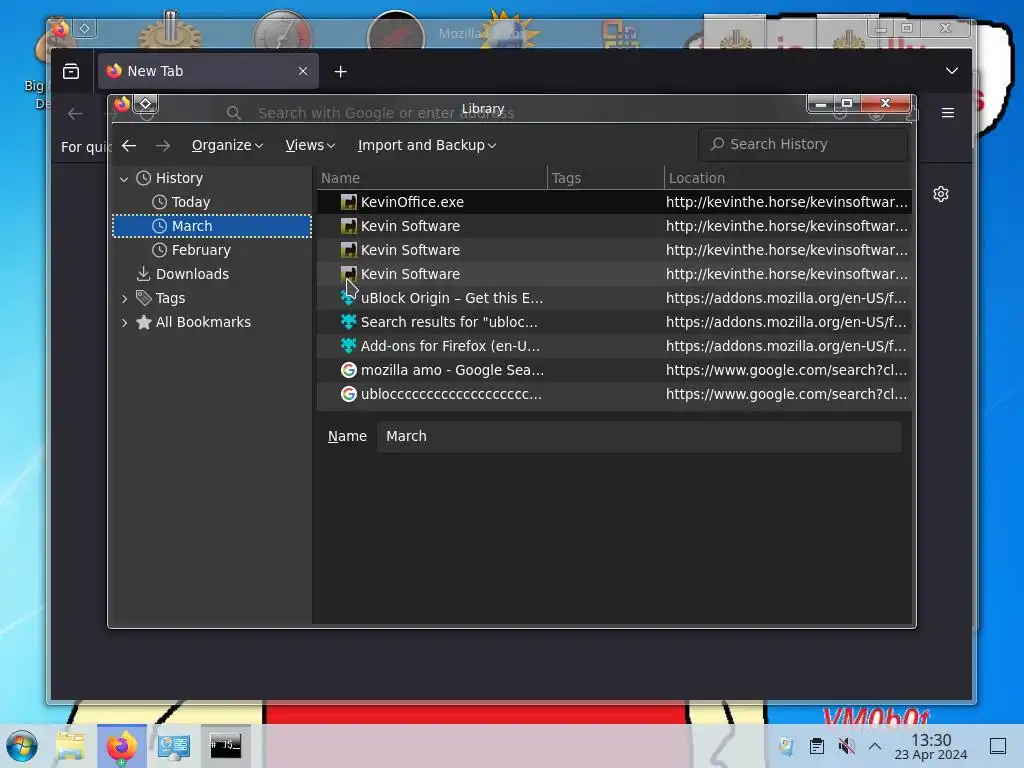Click the Downloads arrow icon

[x=144, y=274]
